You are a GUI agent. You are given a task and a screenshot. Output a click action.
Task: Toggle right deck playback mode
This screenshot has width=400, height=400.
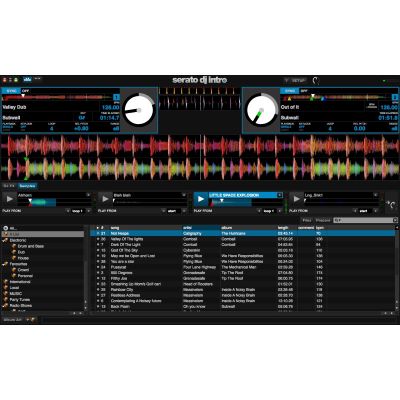pos(287,126)
